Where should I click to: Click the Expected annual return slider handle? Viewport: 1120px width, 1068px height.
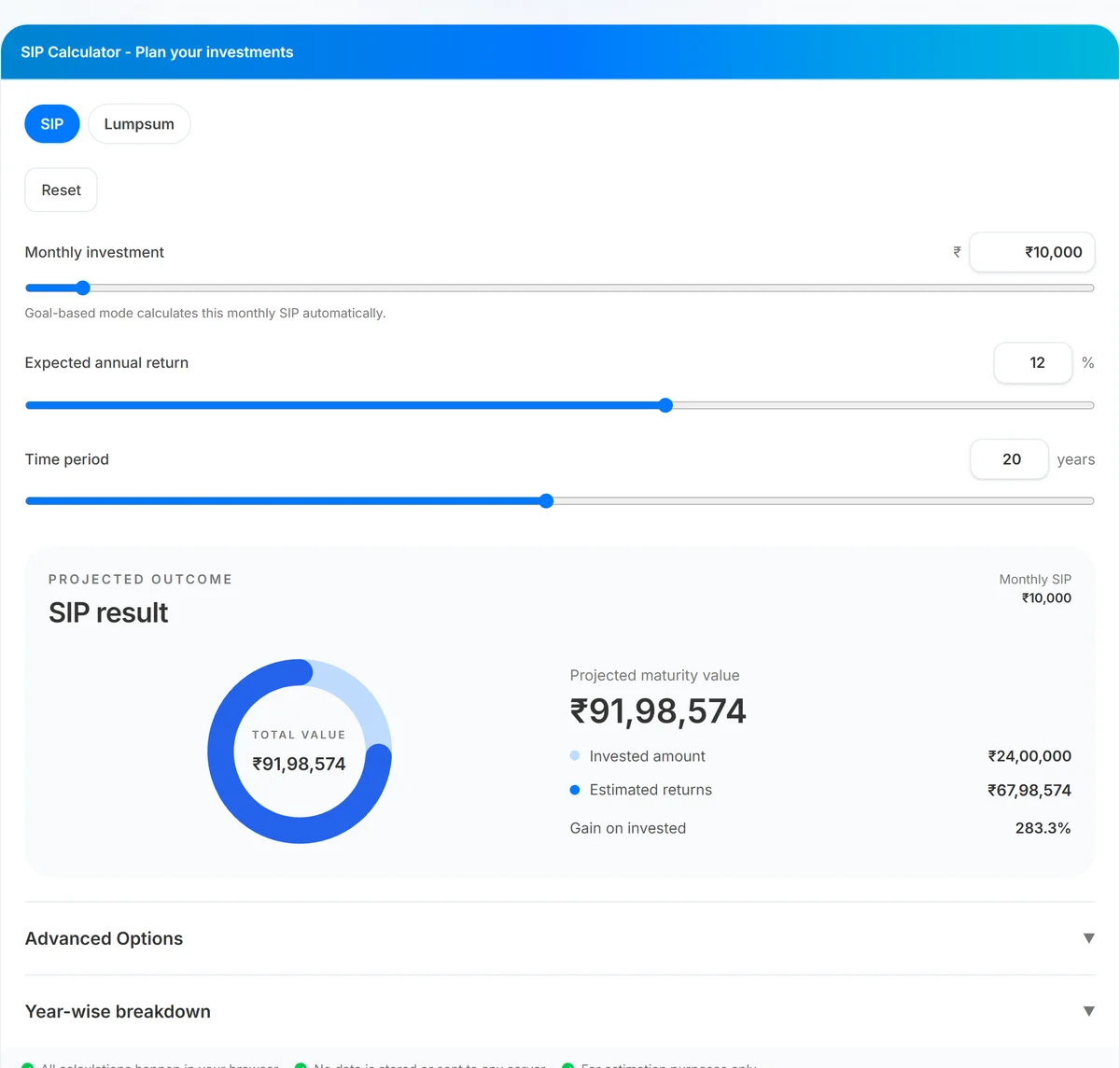click(x=665, y=405)
